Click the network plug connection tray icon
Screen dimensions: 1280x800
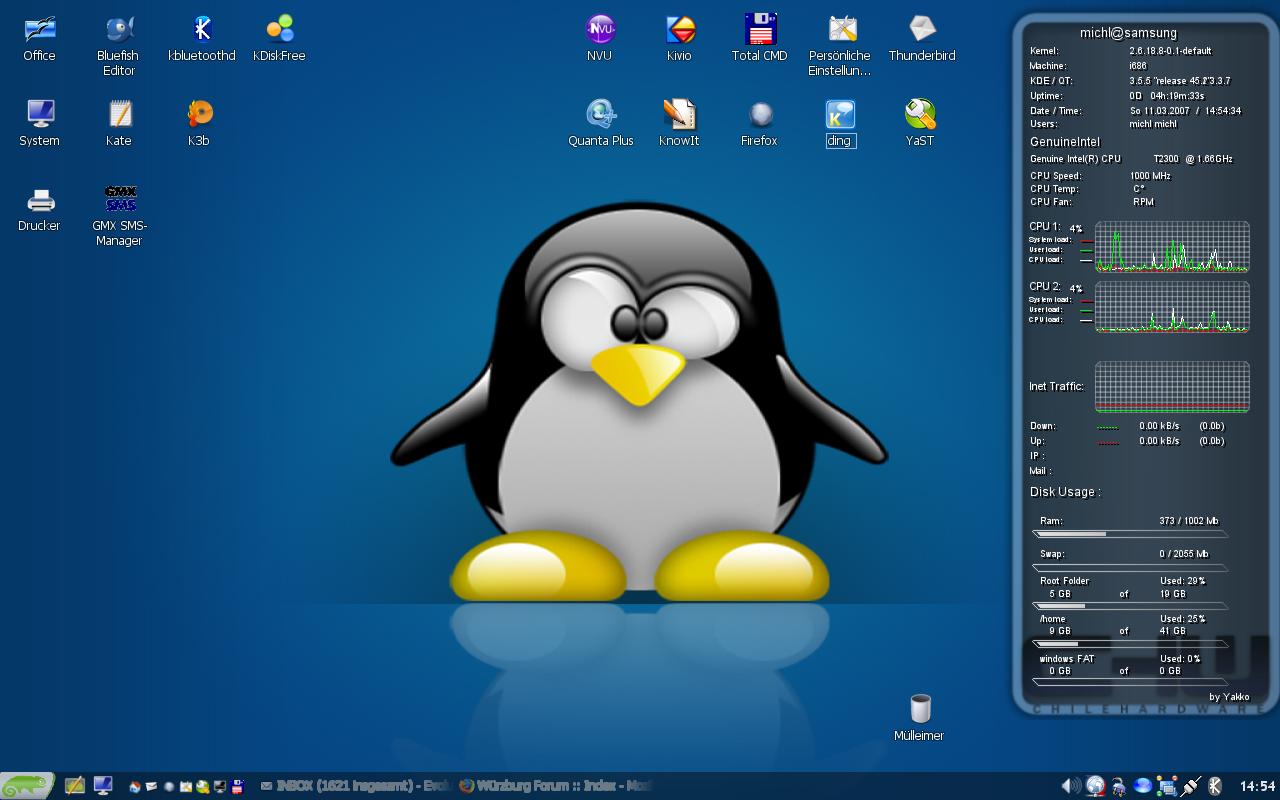click(x=1191, y=786)
